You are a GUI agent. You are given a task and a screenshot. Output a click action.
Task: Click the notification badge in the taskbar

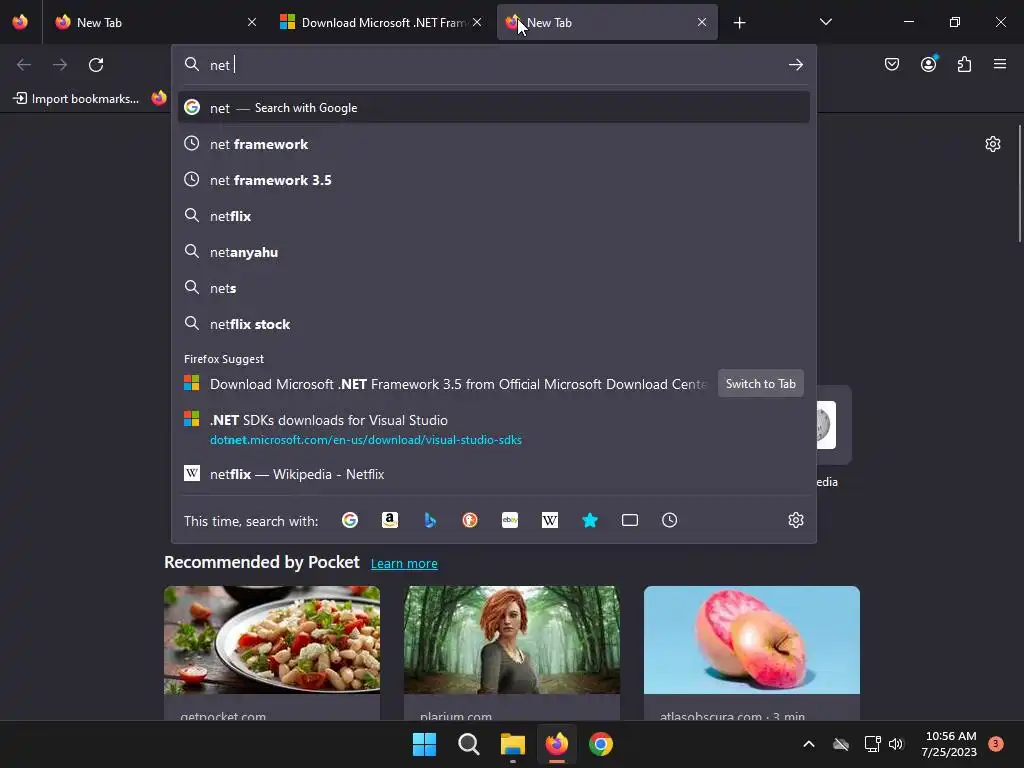pyautogui.click(x=995, y=744)
